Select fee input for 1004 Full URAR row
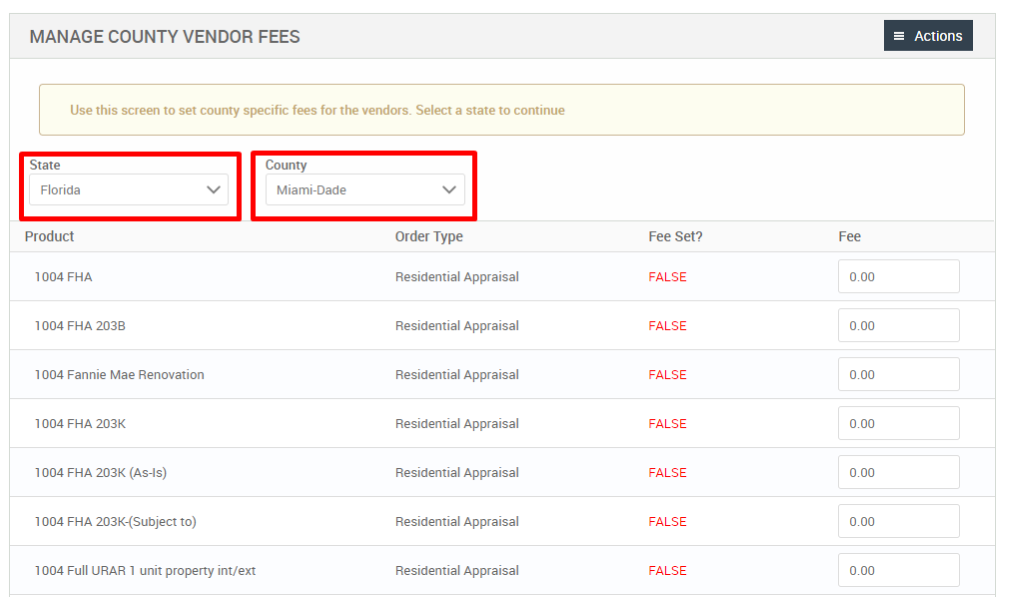Screen dimensions: 1024x597 click(898, 569)
